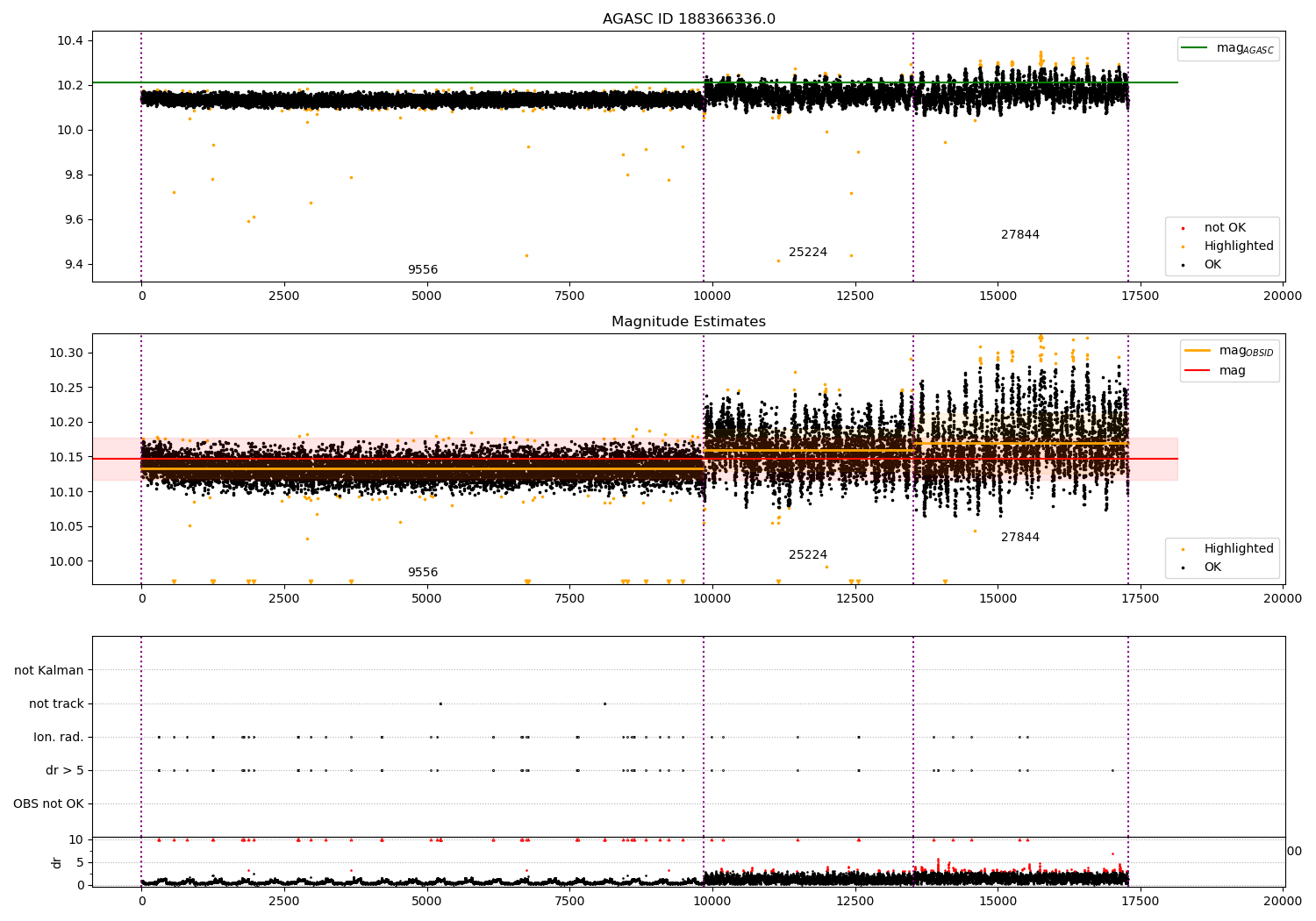This screenshot has height=921, width=1316.
Task: Click the 9556 label in top plot
Action: (422, 270)
